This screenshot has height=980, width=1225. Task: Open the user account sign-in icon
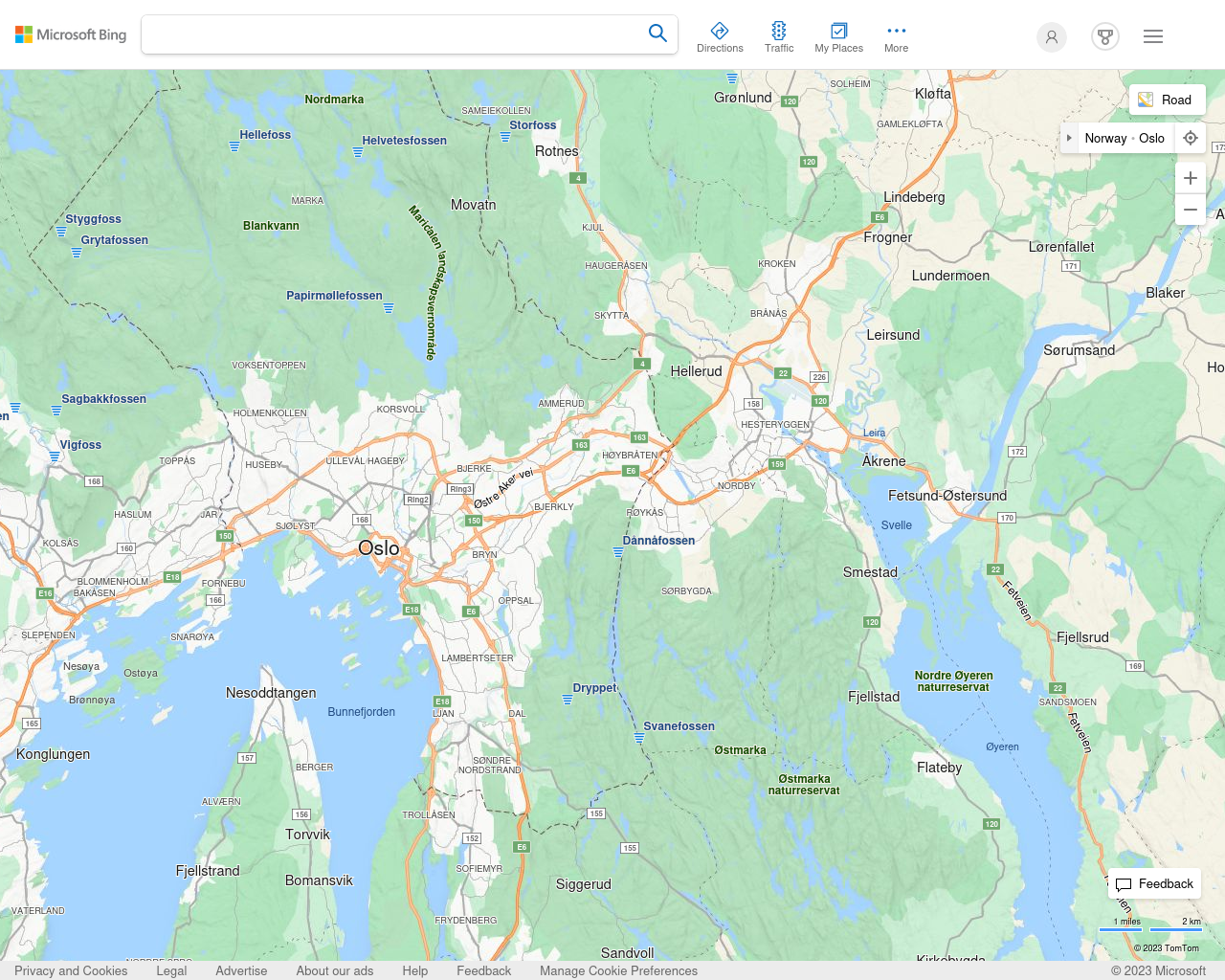(x=1052, y=37)
